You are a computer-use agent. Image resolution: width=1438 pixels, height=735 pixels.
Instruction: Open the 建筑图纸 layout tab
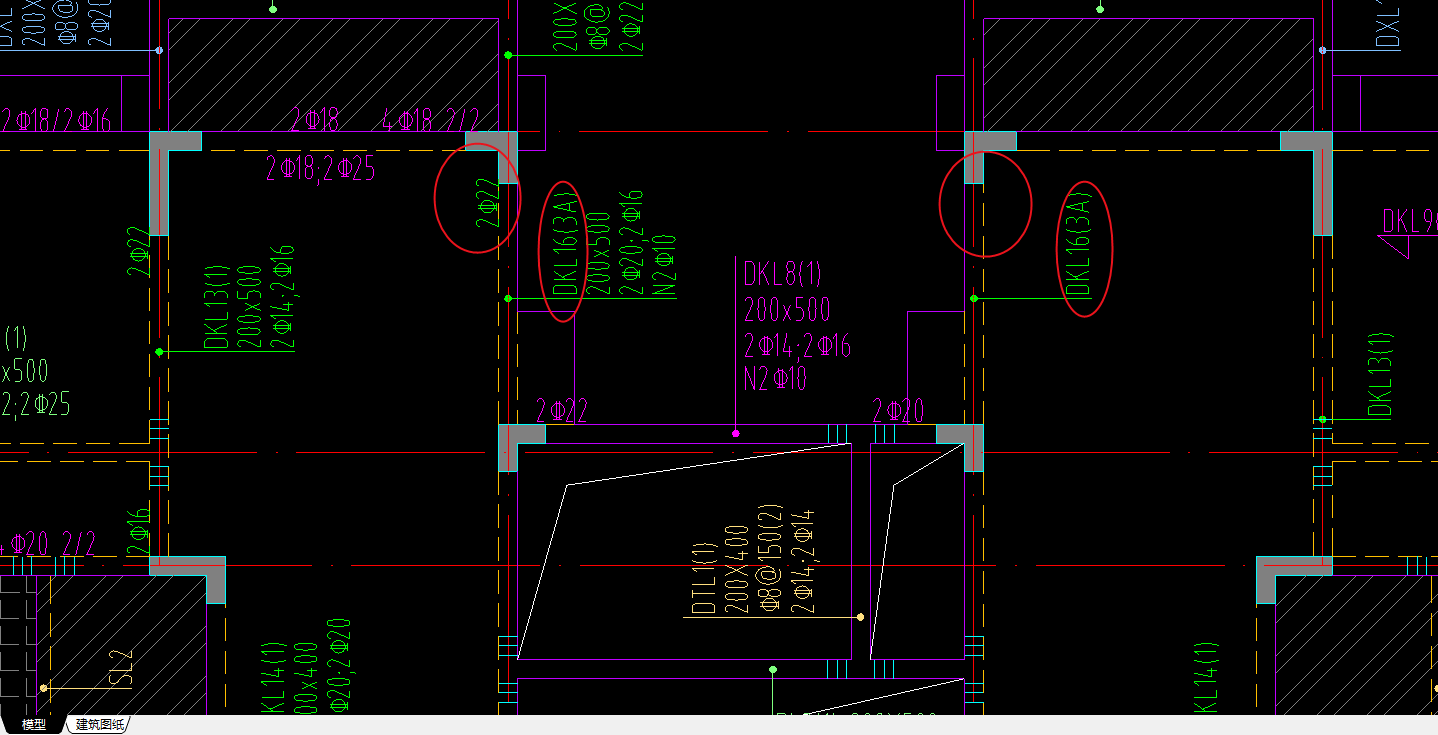tap(100, 725)
